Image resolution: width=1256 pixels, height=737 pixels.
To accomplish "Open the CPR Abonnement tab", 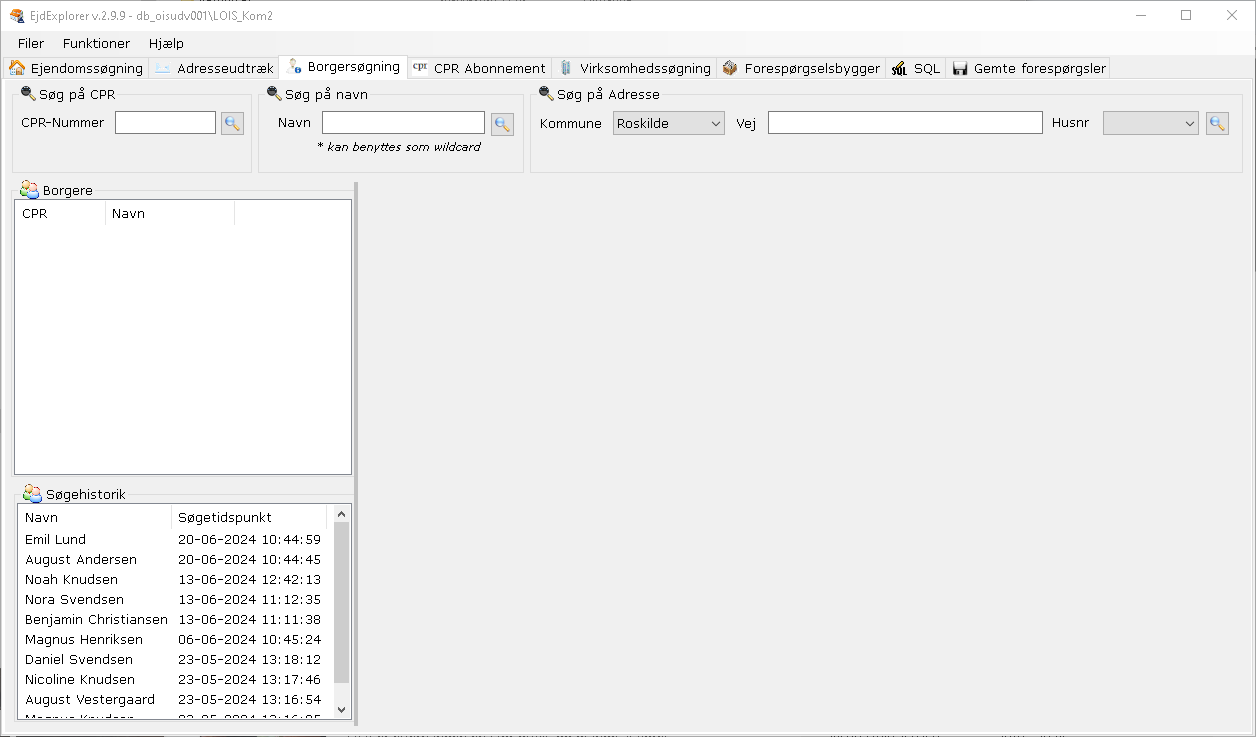I will point(479,68).
